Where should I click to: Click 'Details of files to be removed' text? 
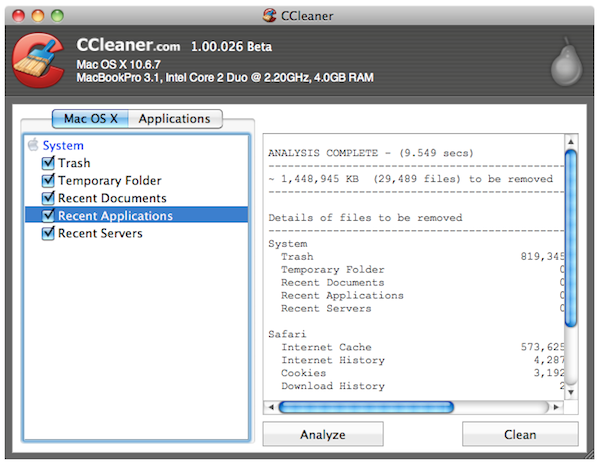tap(365, 218)
